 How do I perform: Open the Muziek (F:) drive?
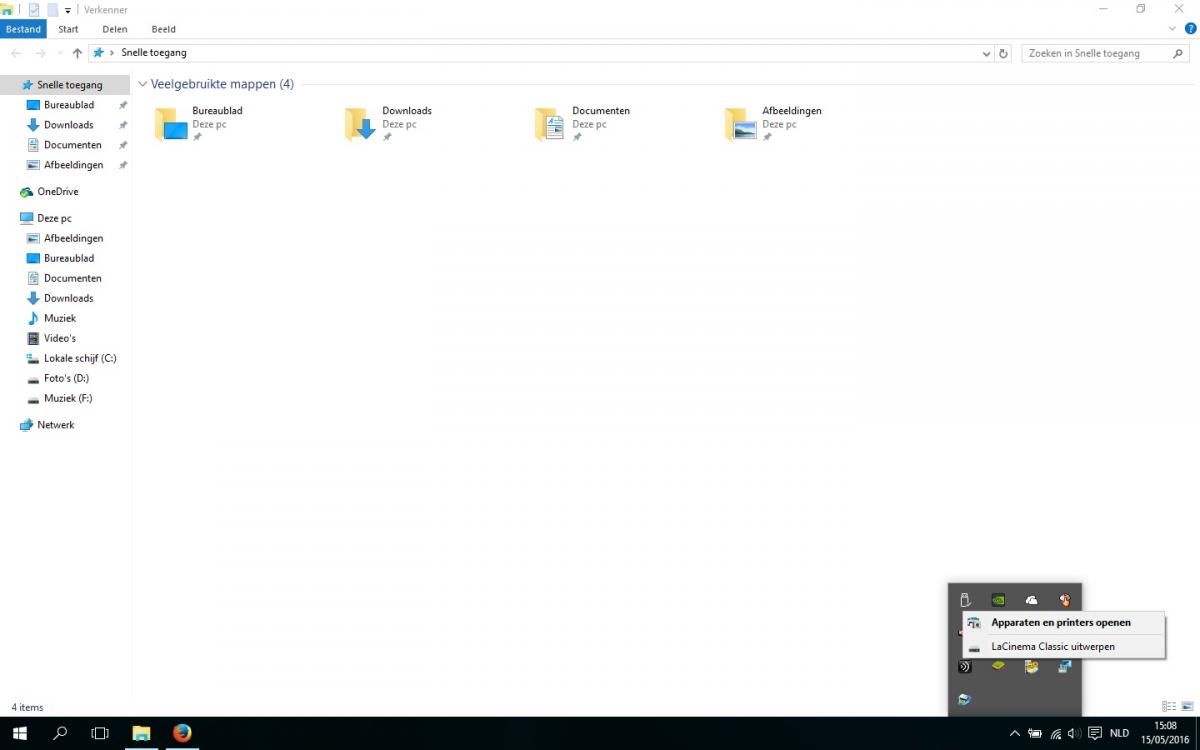click(68, 398)
